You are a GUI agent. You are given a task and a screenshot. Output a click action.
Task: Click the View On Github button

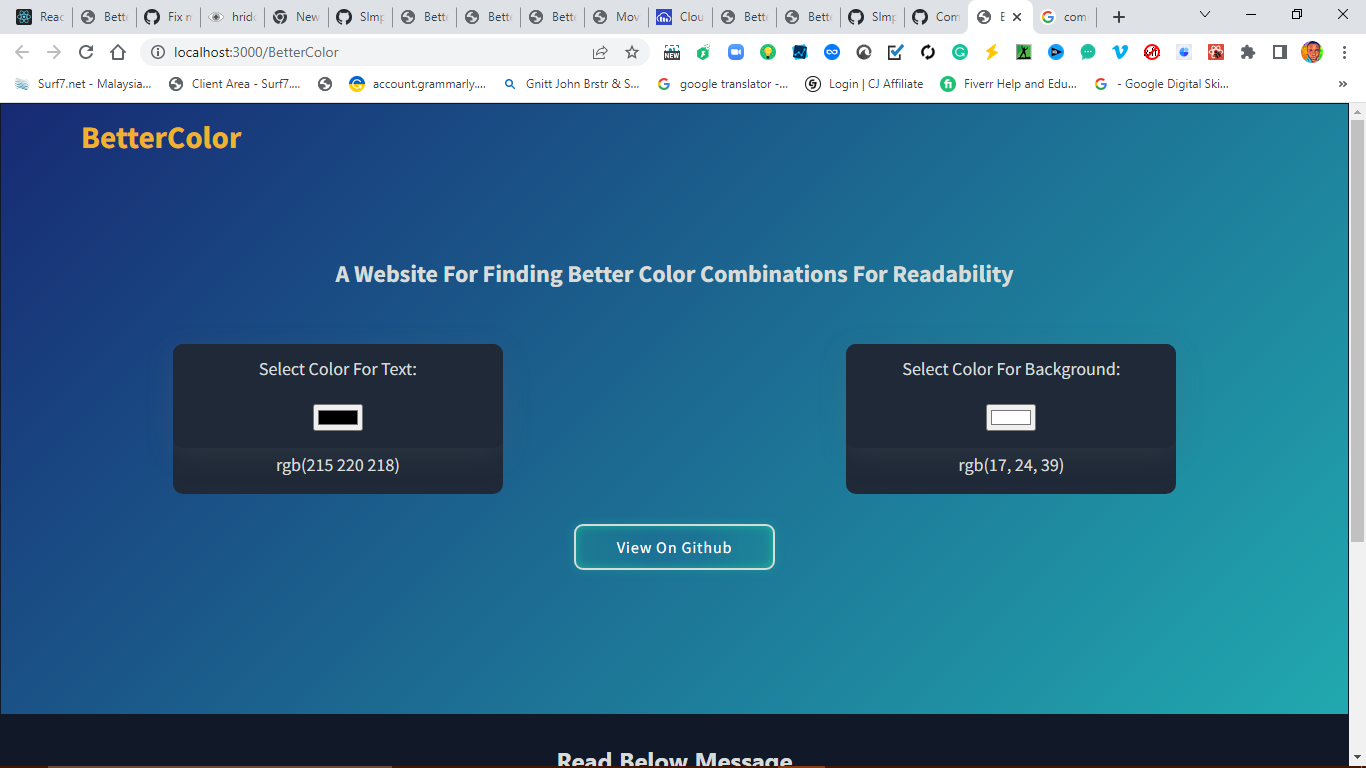674,547
